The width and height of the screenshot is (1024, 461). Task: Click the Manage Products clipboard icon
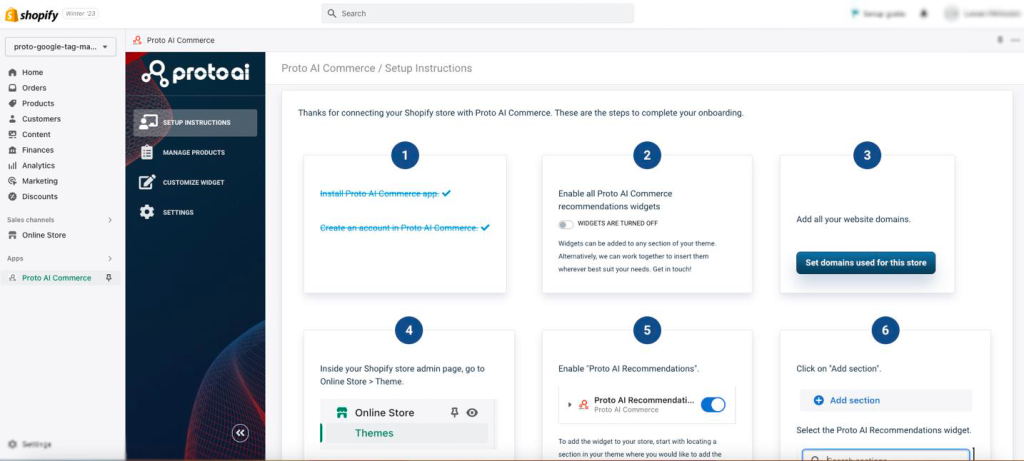tap(148, 152)
